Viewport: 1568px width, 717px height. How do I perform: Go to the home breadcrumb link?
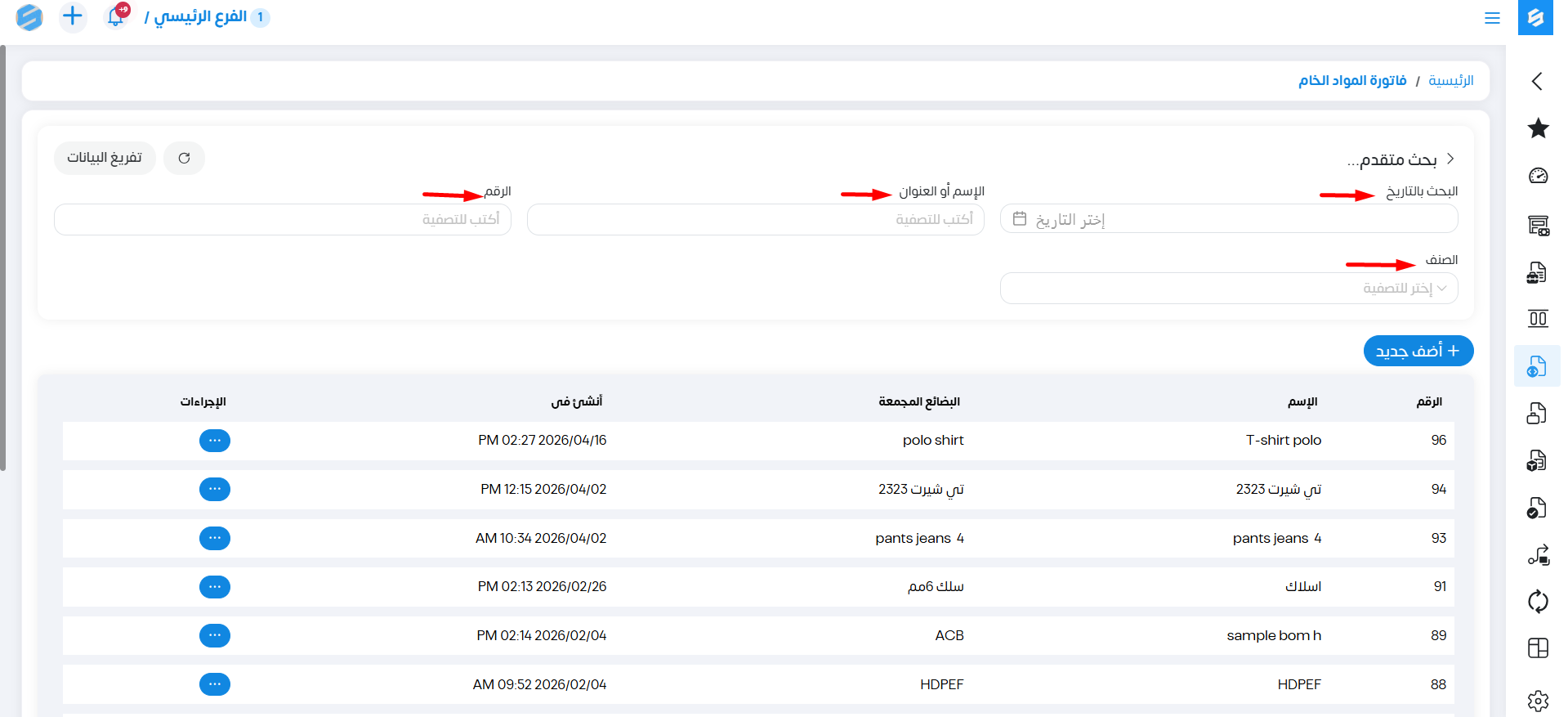tap(1450, 80)
